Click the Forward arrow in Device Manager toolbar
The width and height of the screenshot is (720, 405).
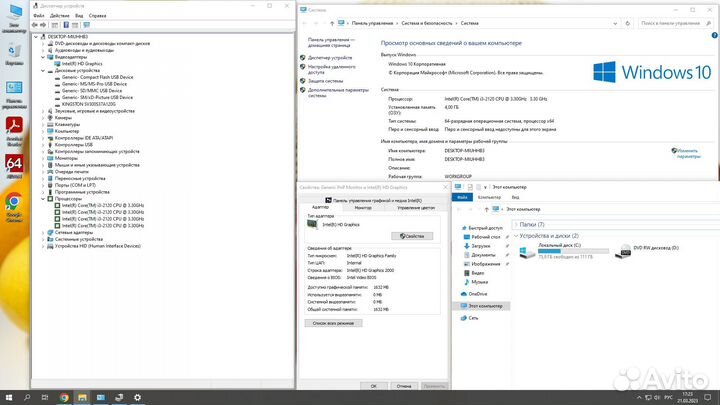(43, 25)
